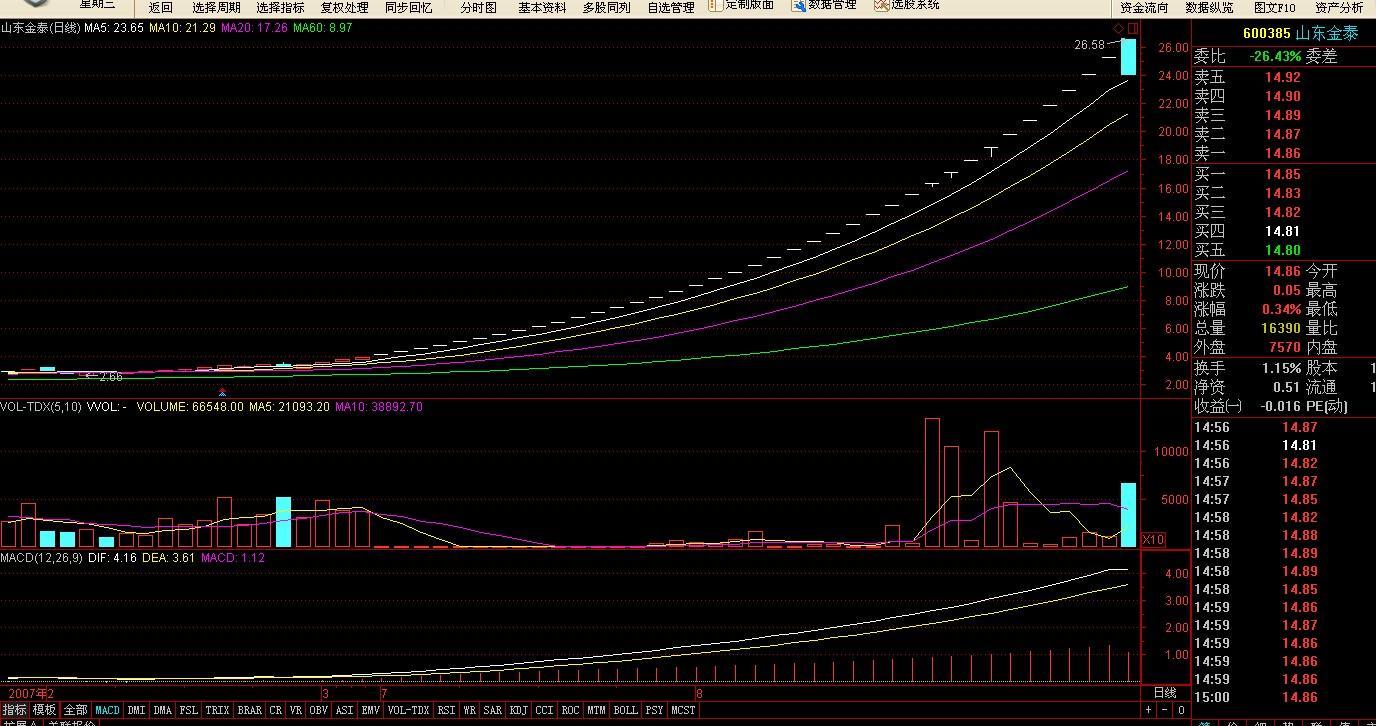
Task: Select the 指标 tab
Action: (x=14, y=710)
